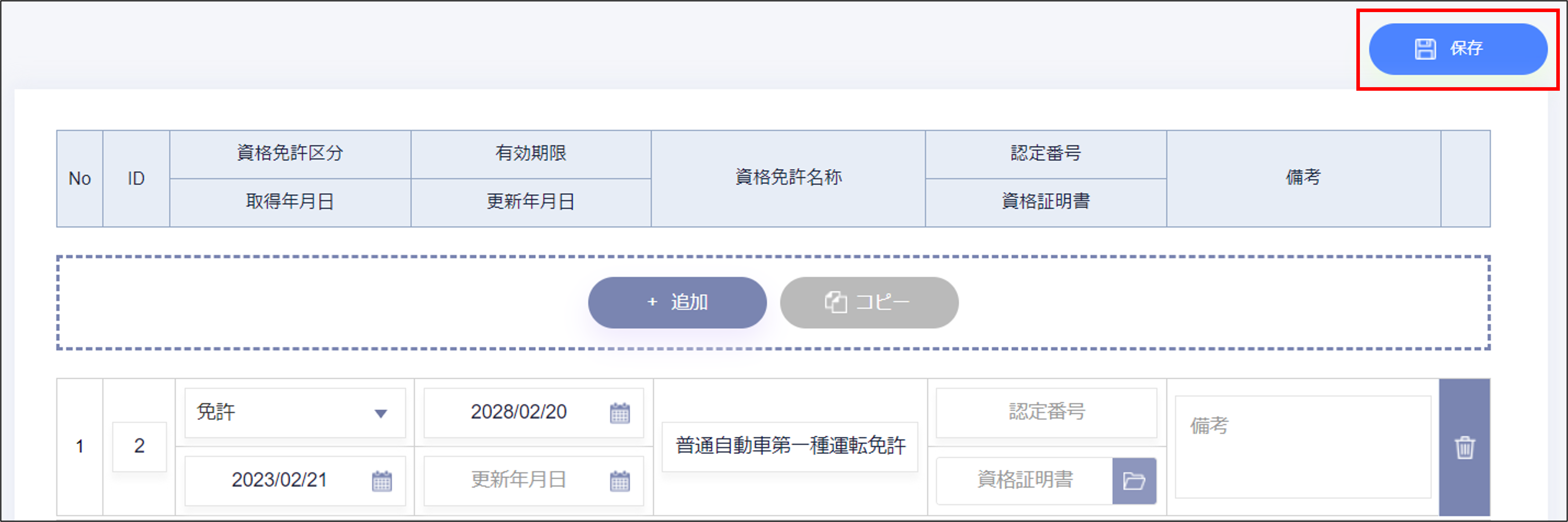Click the folder icon to browse 資格証明書
Viewport: 1568px width, 522px height.
click(1134, 481)
